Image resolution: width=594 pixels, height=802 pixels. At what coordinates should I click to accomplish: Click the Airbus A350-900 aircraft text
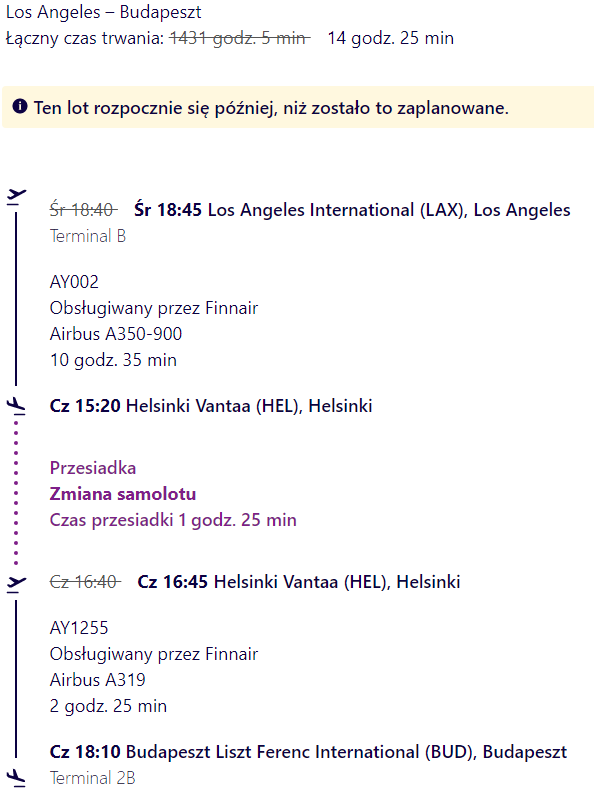(116, 334)
